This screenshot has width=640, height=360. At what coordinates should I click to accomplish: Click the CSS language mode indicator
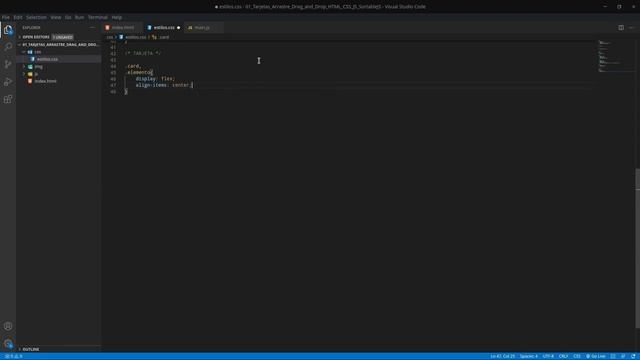click(577, 356)
